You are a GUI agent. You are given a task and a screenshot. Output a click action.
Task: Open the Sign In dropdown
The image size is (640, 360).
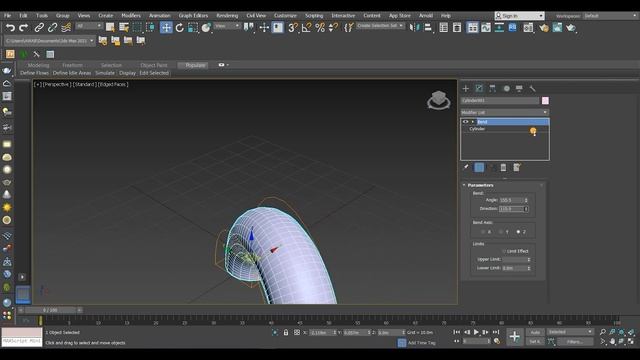tap(520, 16)
